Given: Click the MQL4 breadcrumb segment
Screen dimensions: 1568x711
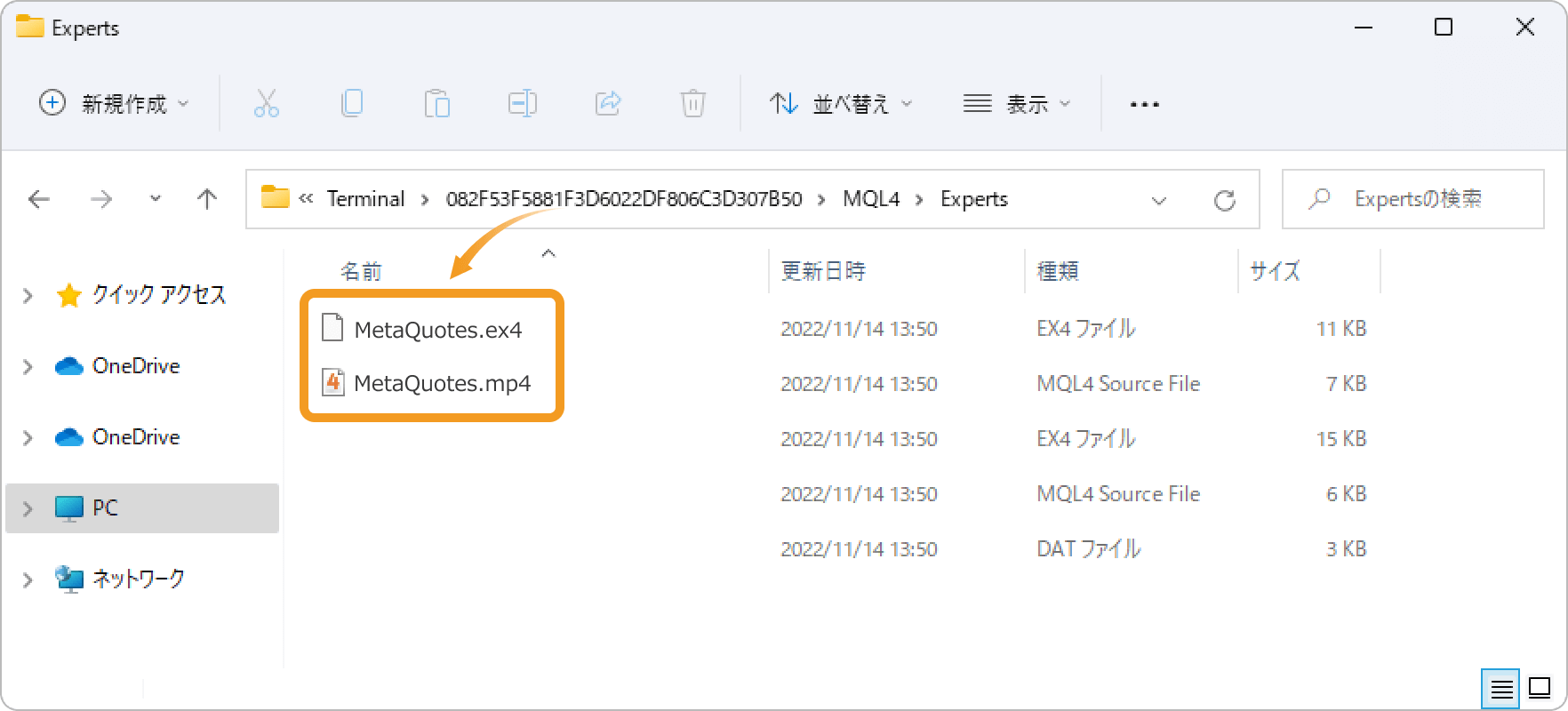Looking at the screenshot, I should 871,199.
